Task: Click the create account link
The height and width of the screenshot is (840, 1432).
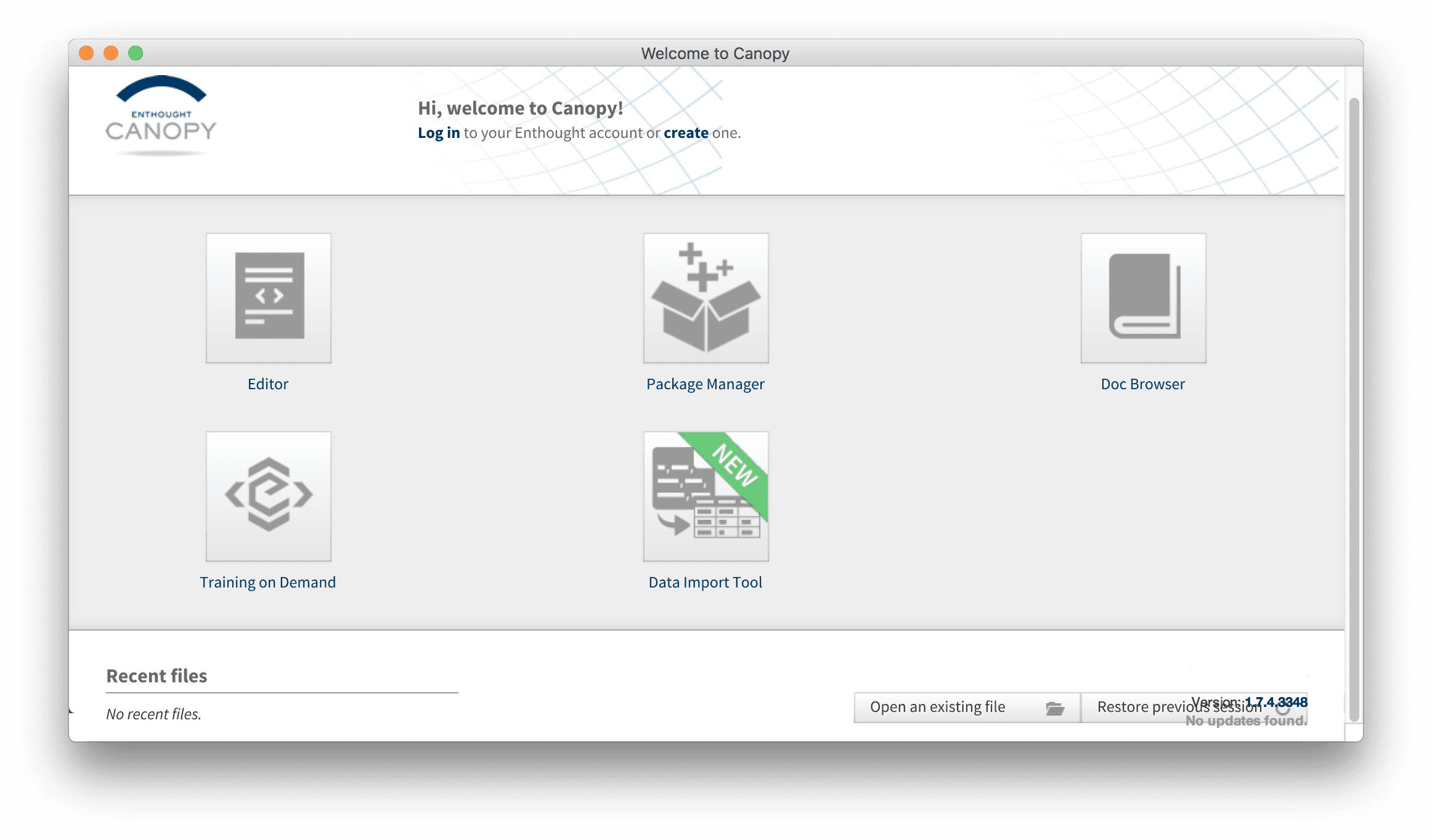Action: 686,133
